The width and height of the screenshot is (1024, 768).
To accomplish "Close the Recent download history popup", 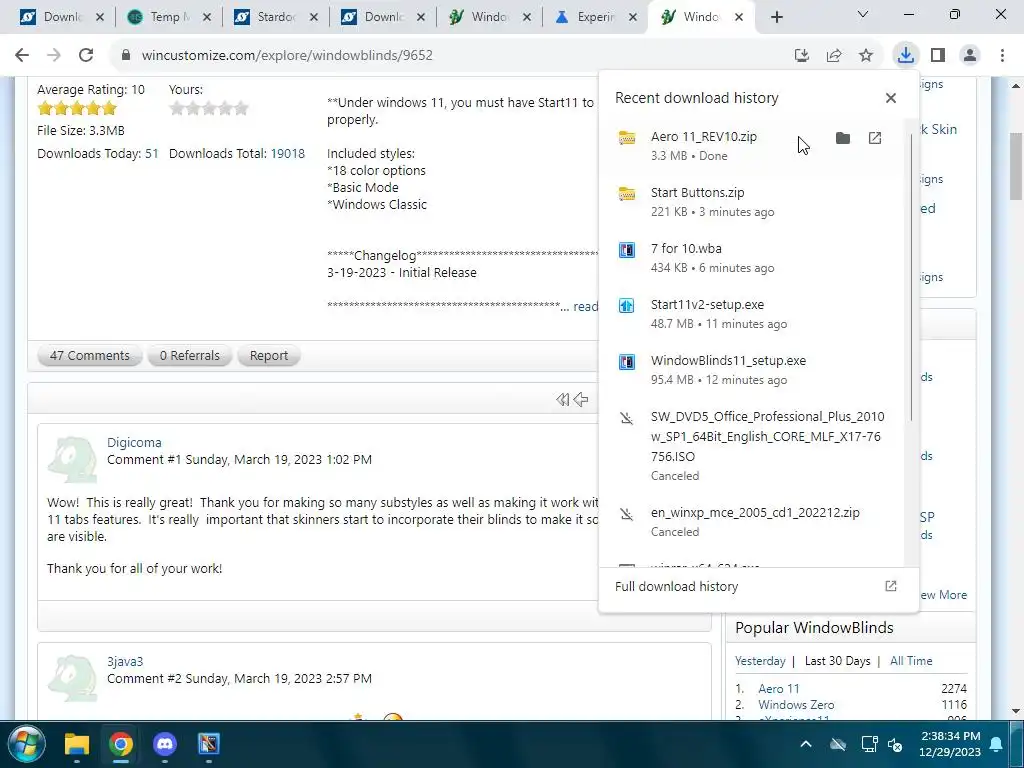I will click(x=890, y=98).
